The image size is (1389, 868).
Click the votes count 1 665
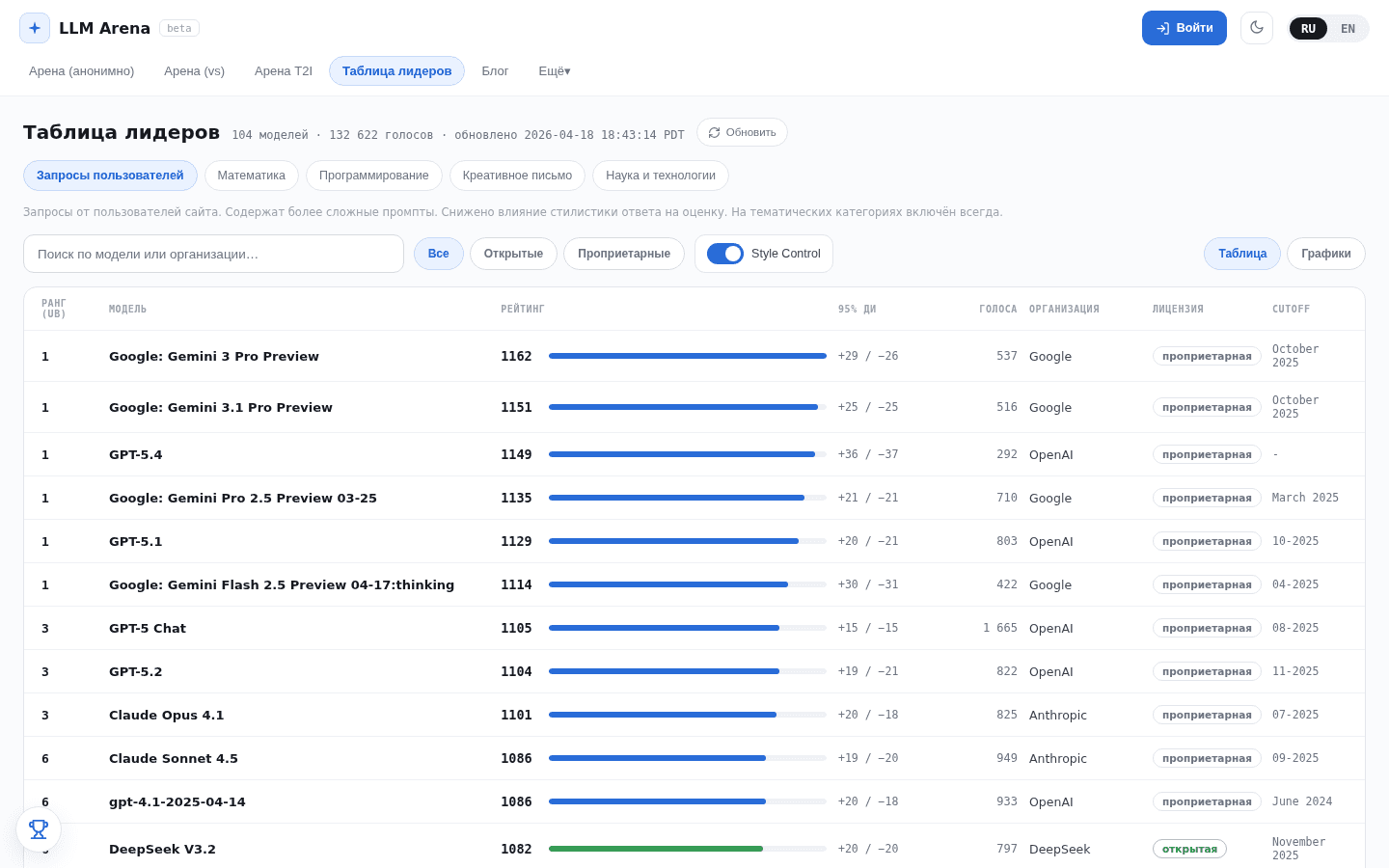pos(1000,628)
